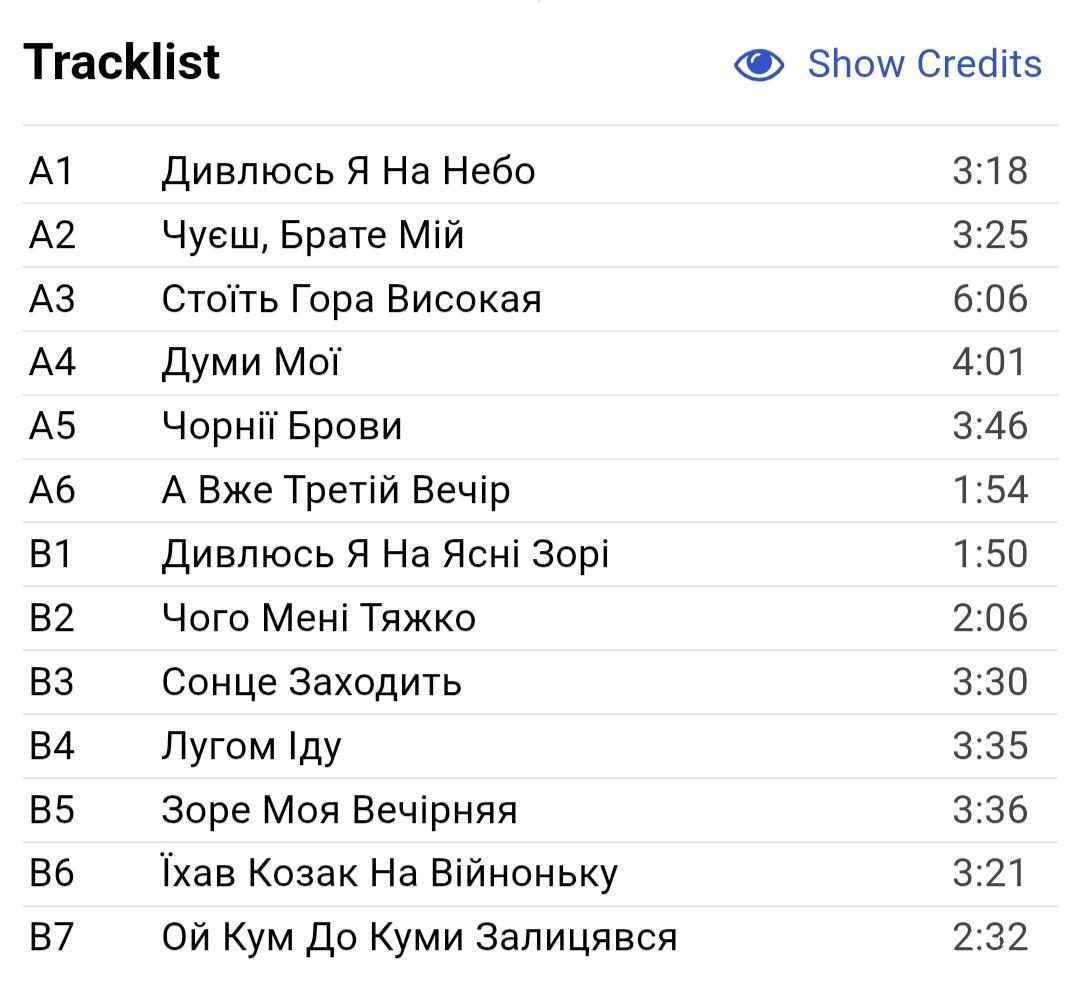Choose track A2 Чуєш, Брате Мій
This screenshot has width=1080, height=992.
(540, 235)
